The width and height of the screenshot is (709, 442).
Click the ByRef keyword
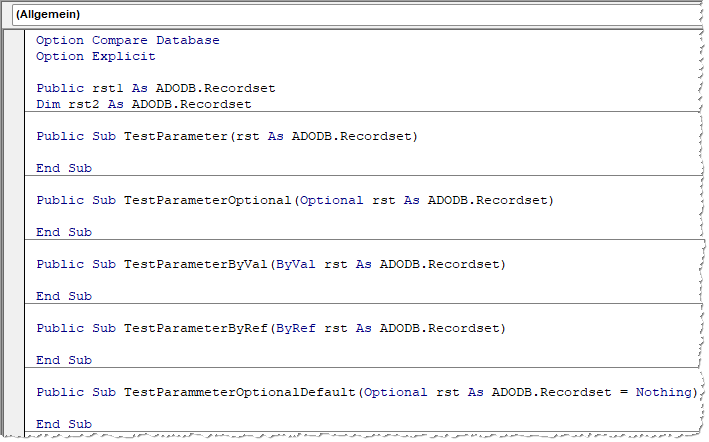click(295, 328)
